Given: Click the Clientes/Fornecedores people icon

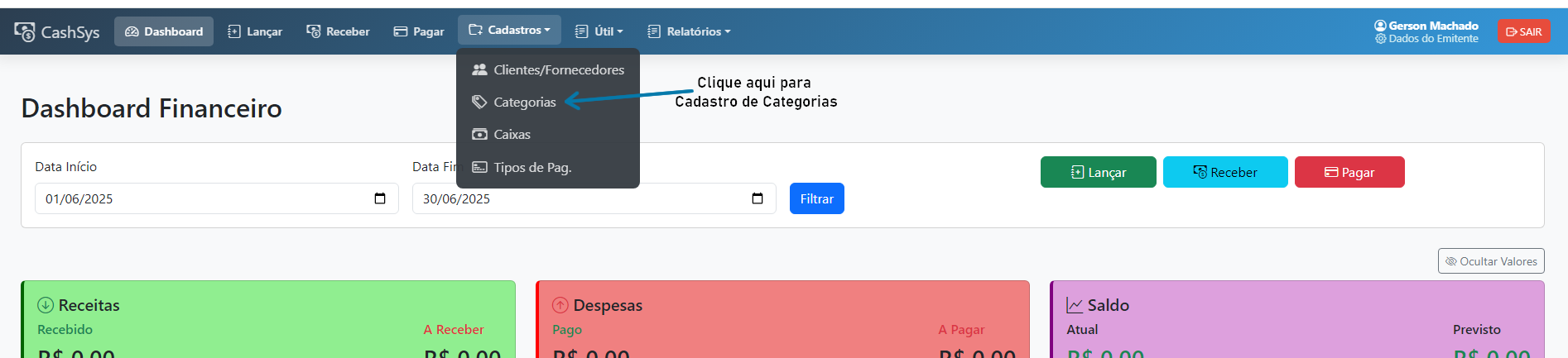Looking at the screenshot, I should coord(479,69).
